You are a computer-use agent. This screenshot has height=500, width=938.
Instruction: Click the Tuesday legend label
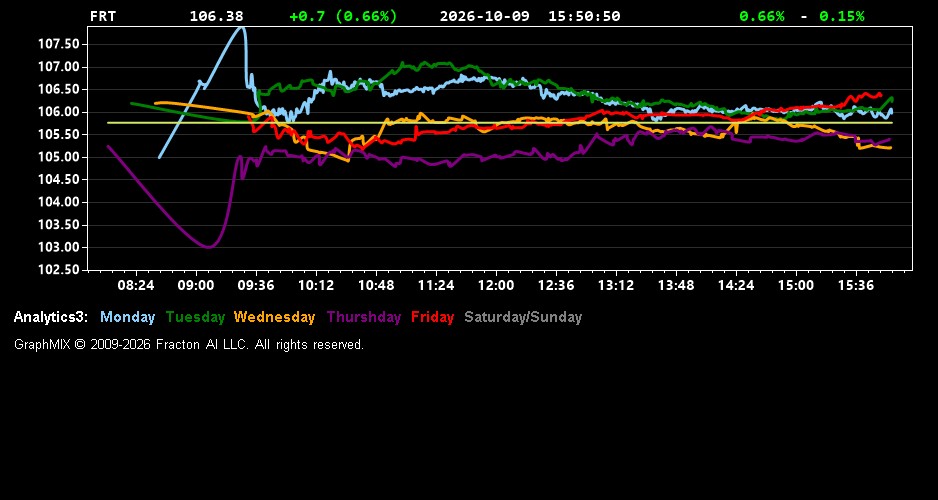195,317
